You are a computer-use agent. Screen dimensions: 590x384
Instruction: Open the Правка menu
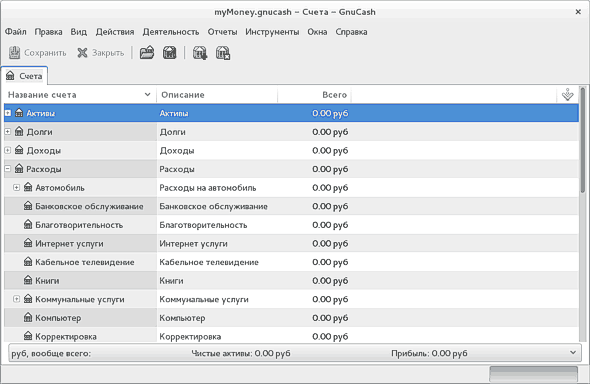click(49, 32)
